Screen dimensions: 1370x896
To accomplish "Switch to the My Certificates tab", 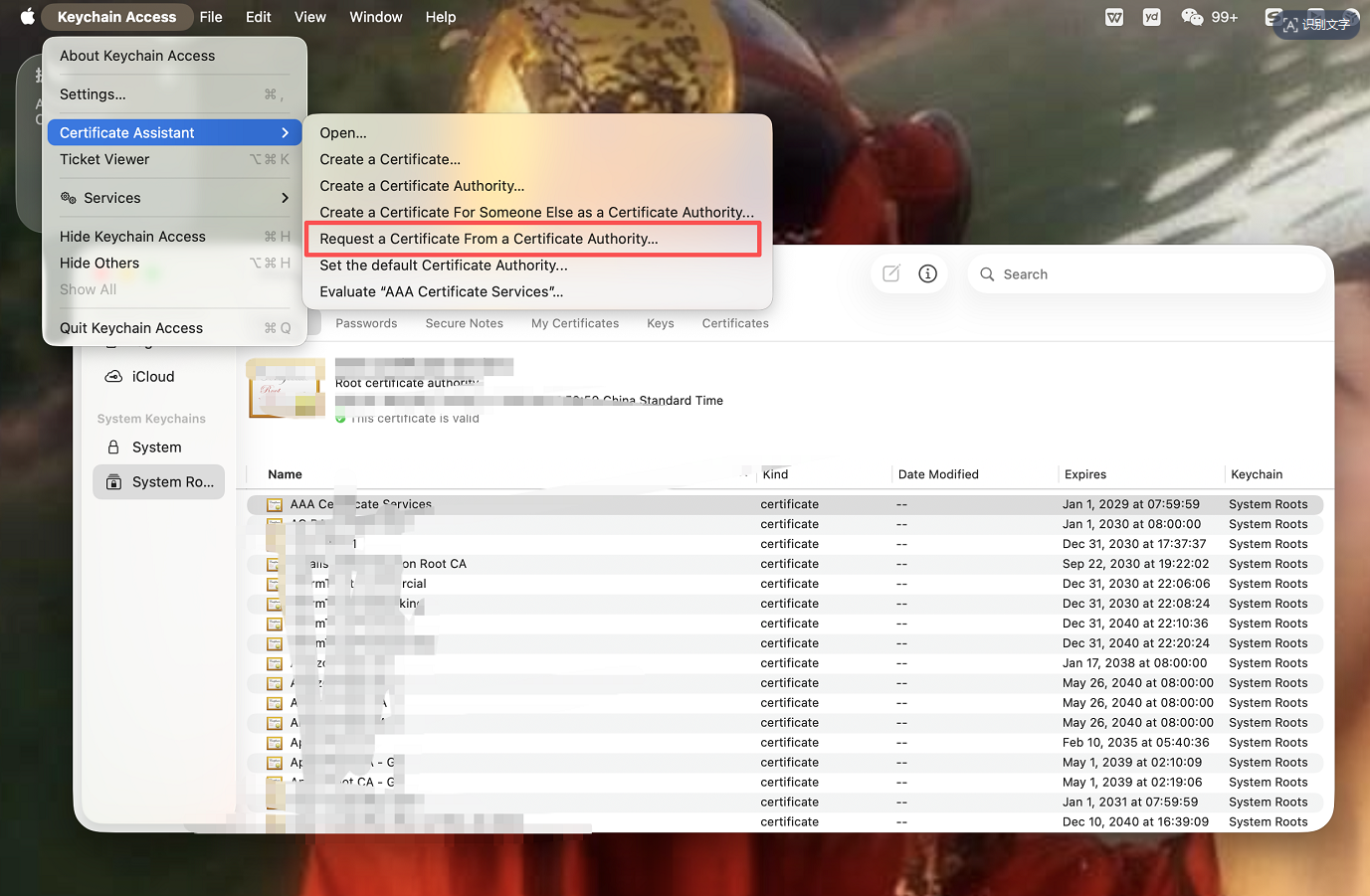I will tap(574, 323).
